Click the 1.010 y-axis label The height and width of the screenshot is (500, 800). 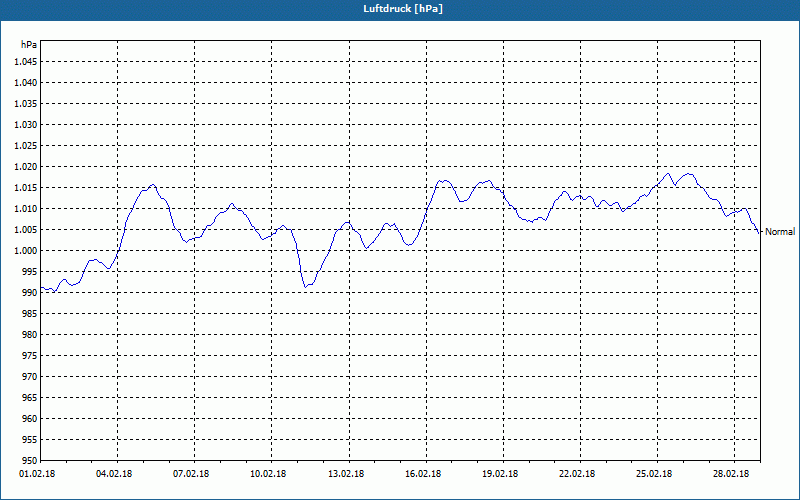point(26,209)
